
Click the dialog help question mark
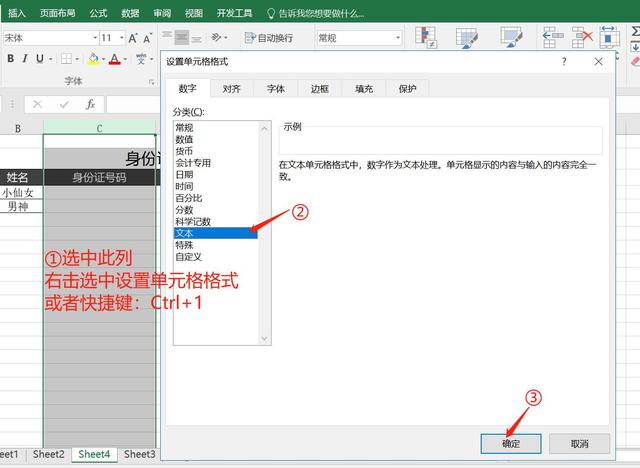[564, 62]
